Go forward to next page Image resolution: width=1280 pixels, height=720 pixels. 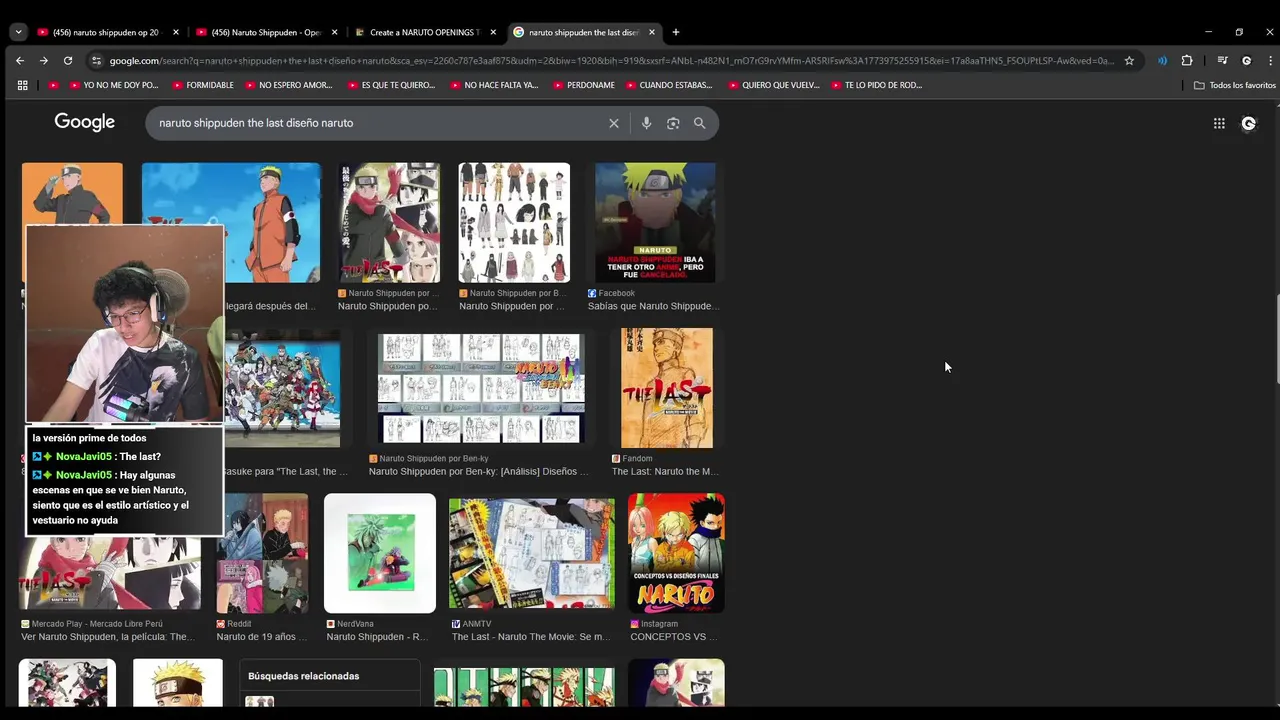coord(43,60)
